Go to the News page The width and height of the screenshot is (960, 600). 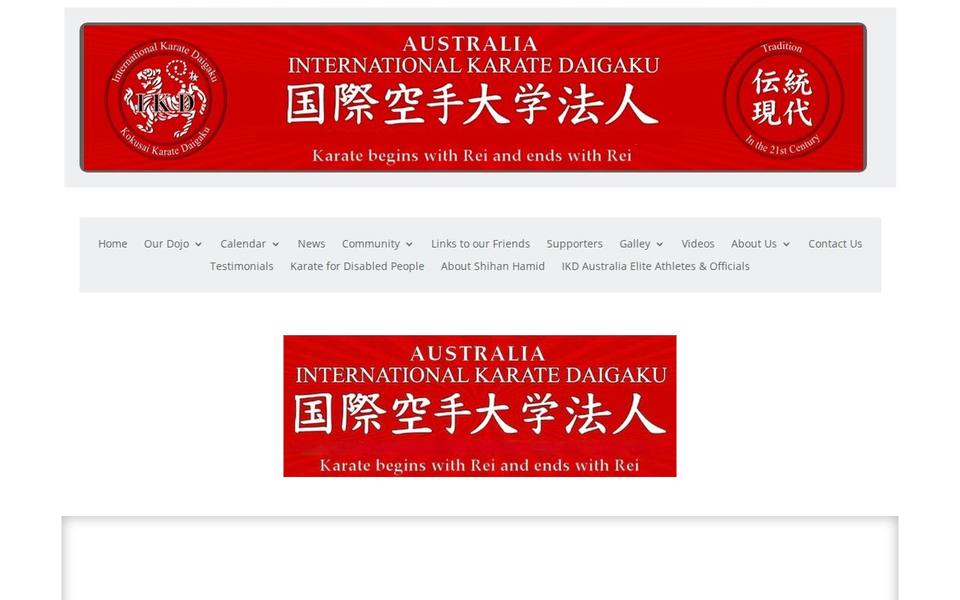(311, 244)
